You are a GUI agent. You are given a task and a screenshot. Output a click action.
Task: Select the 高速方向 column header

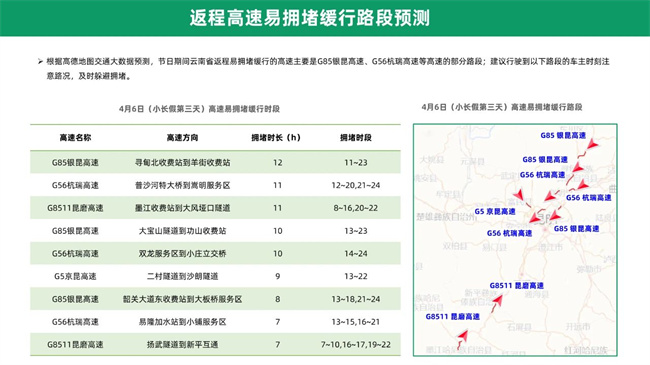[182, 138]
